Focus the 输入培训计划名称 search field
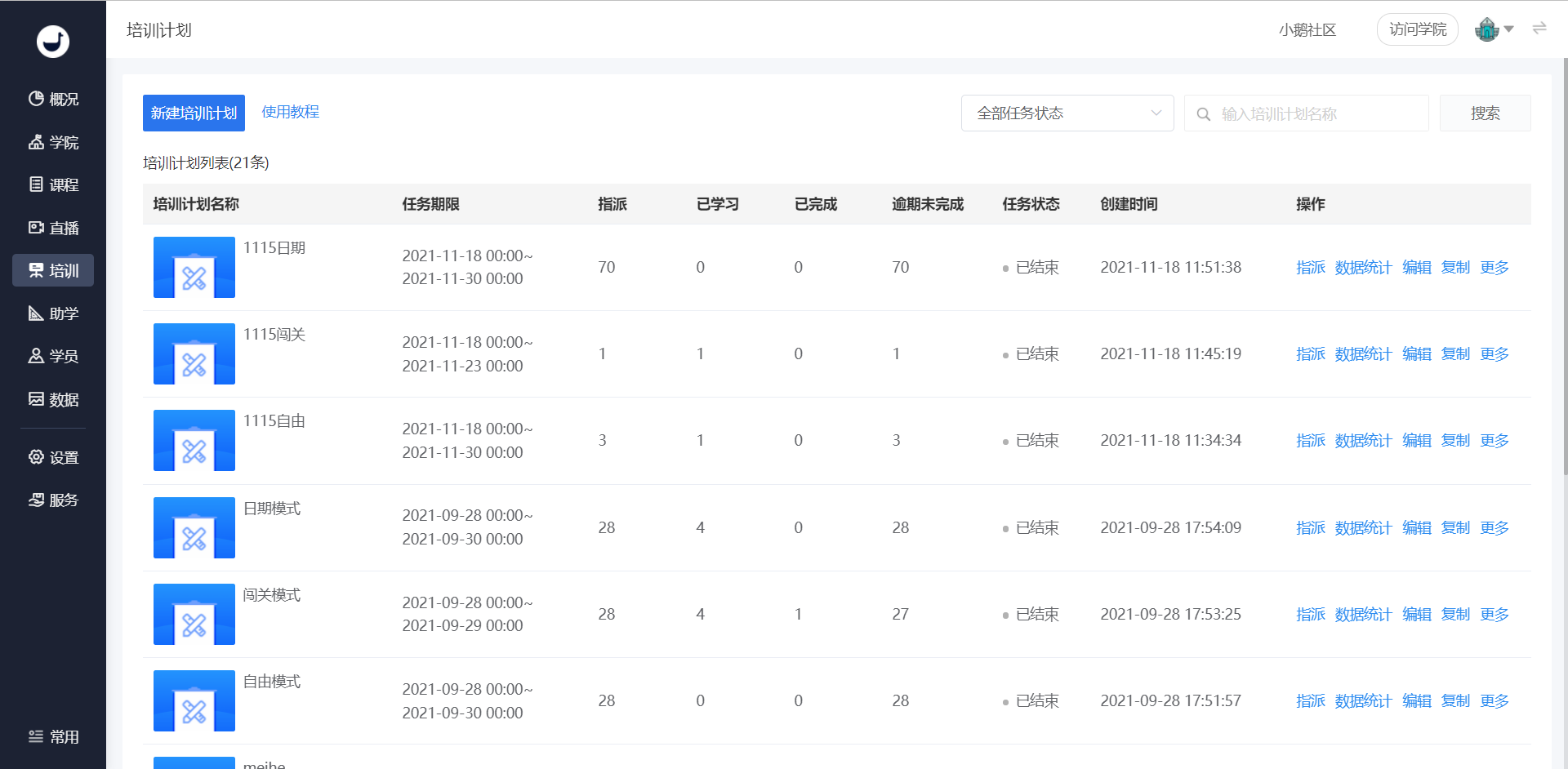The height and width of the screenshot is (769, 1568). 1307,113
